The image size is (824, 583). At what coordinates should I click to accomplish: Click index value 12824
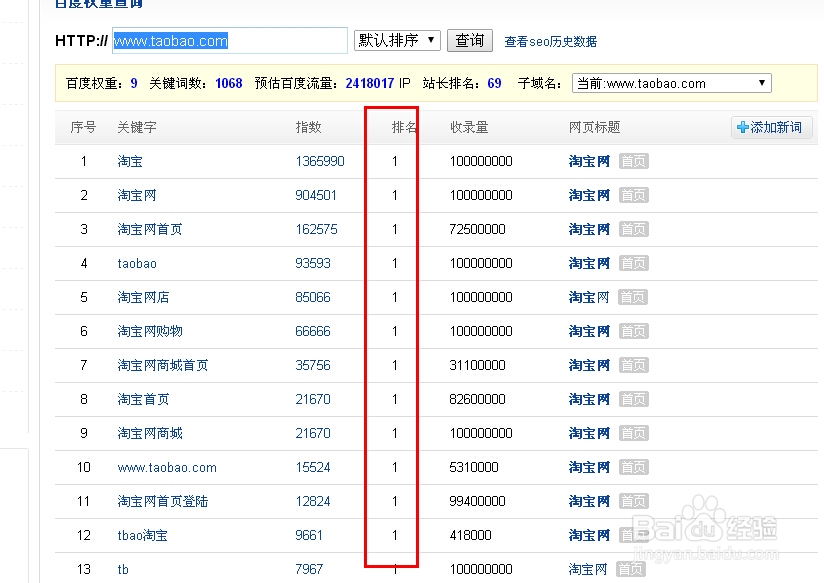(313, 502)
